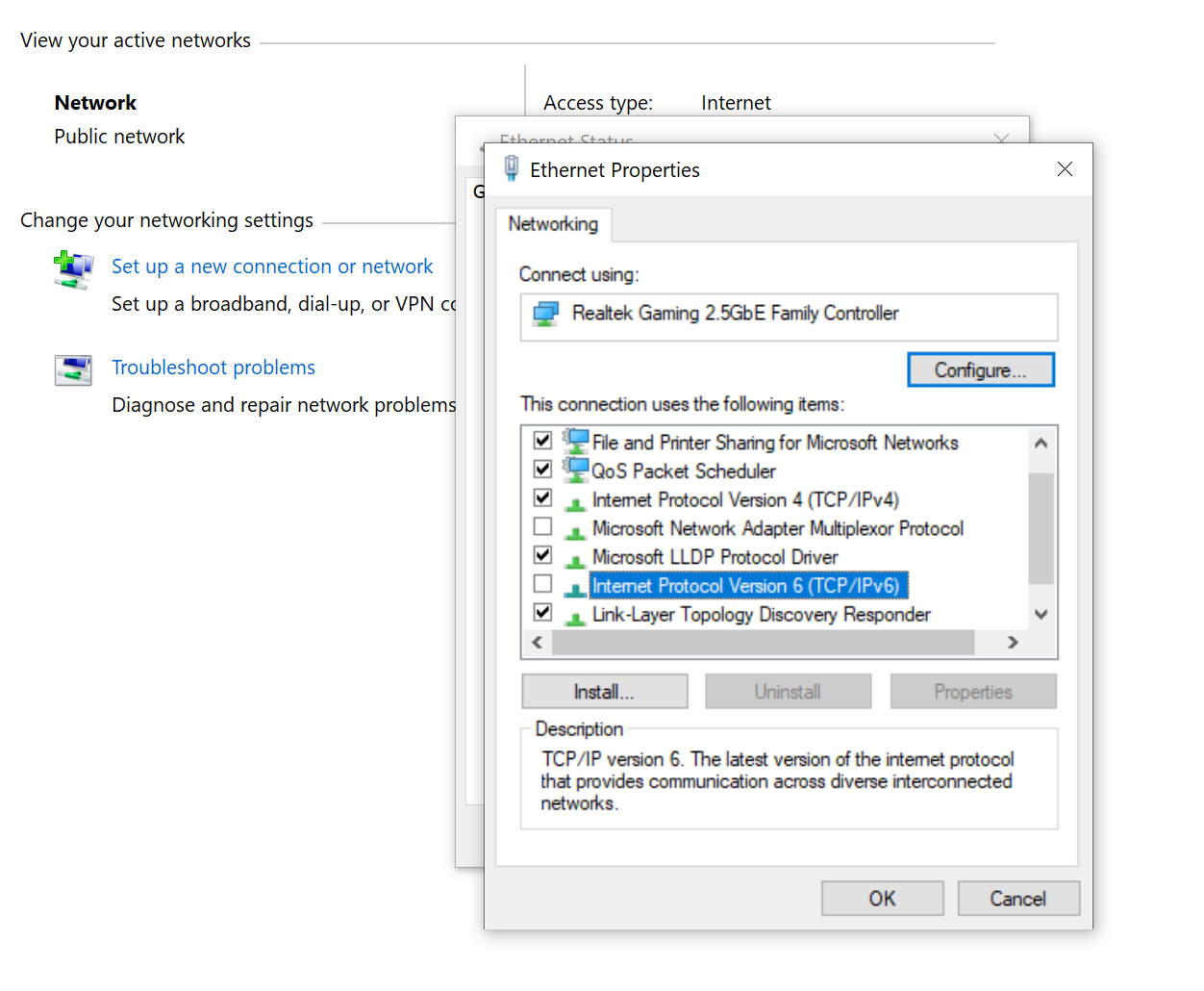Select the Microsoft LLDP Protocol Driver icon

pos(576,558)
